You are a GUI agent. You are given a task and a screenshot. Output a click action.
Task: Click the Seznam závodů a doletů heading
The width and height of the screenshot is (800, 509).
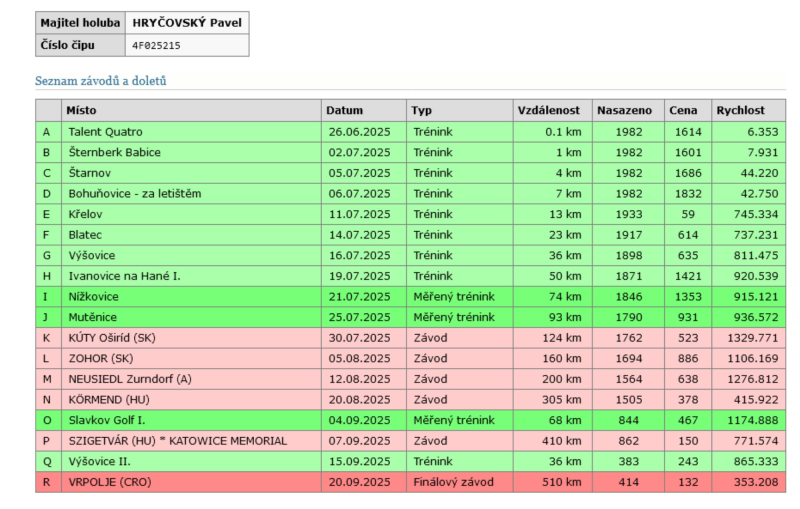point(101,80)
